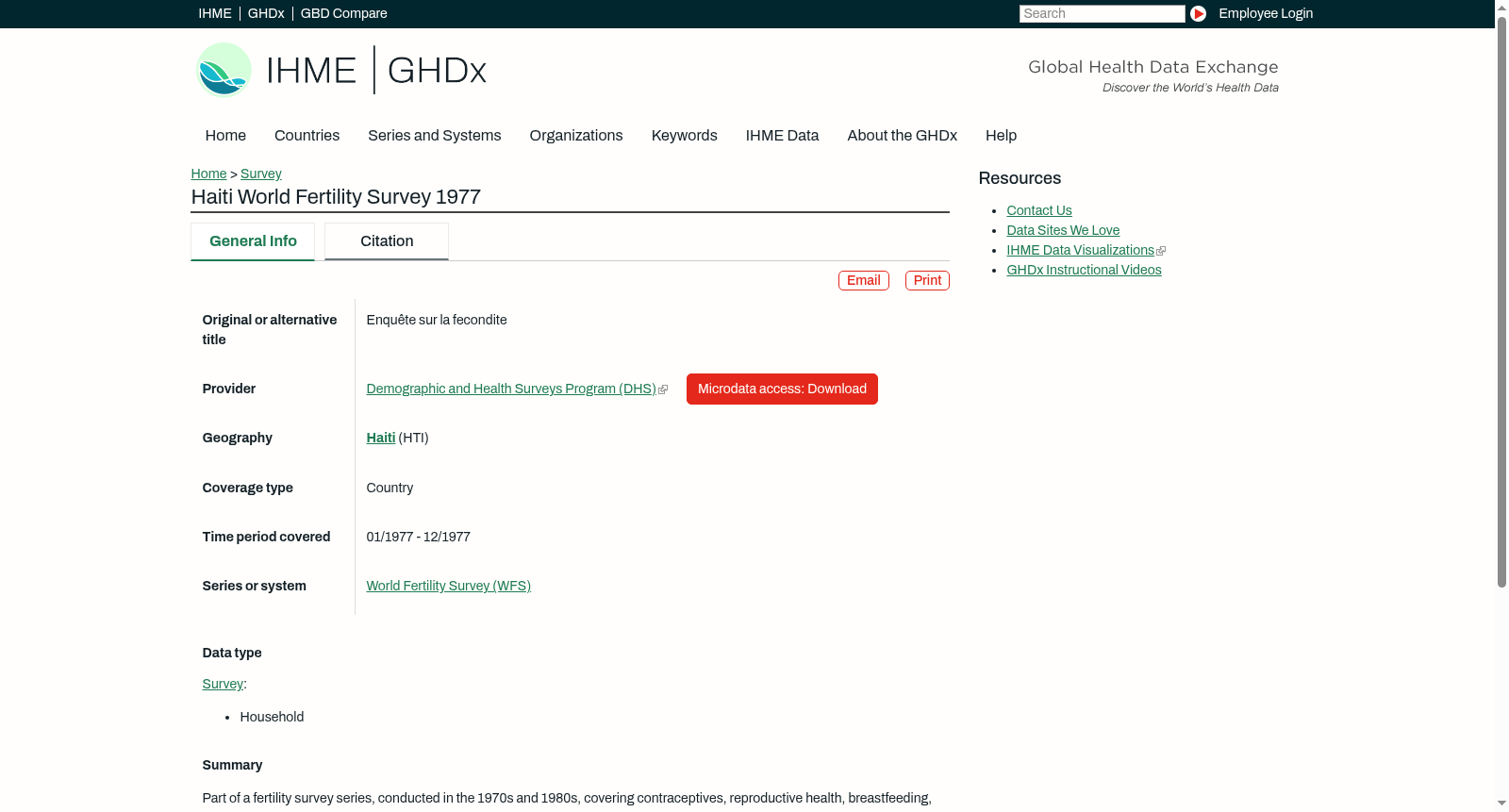Click the 'Enquête sur la fecondite' text
This screenshot has width=1509, height=812.
(437, 320)
